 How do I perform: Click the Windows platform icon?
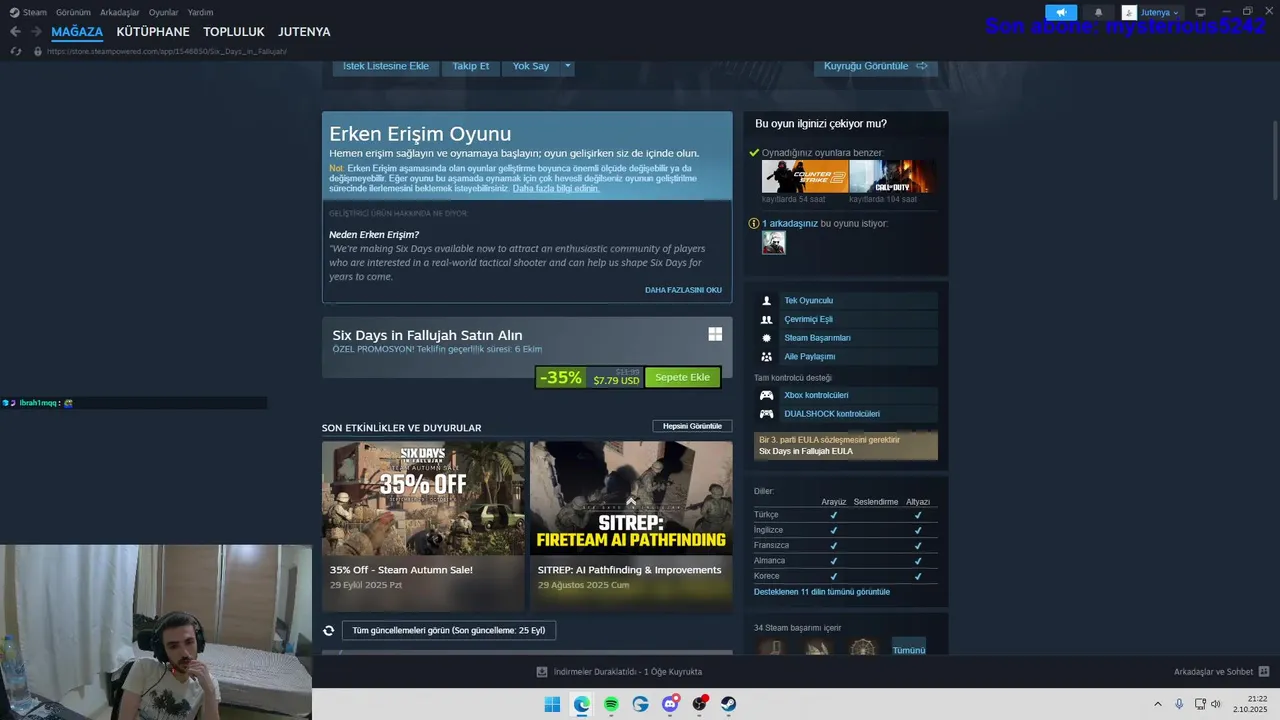coord(715,334)
